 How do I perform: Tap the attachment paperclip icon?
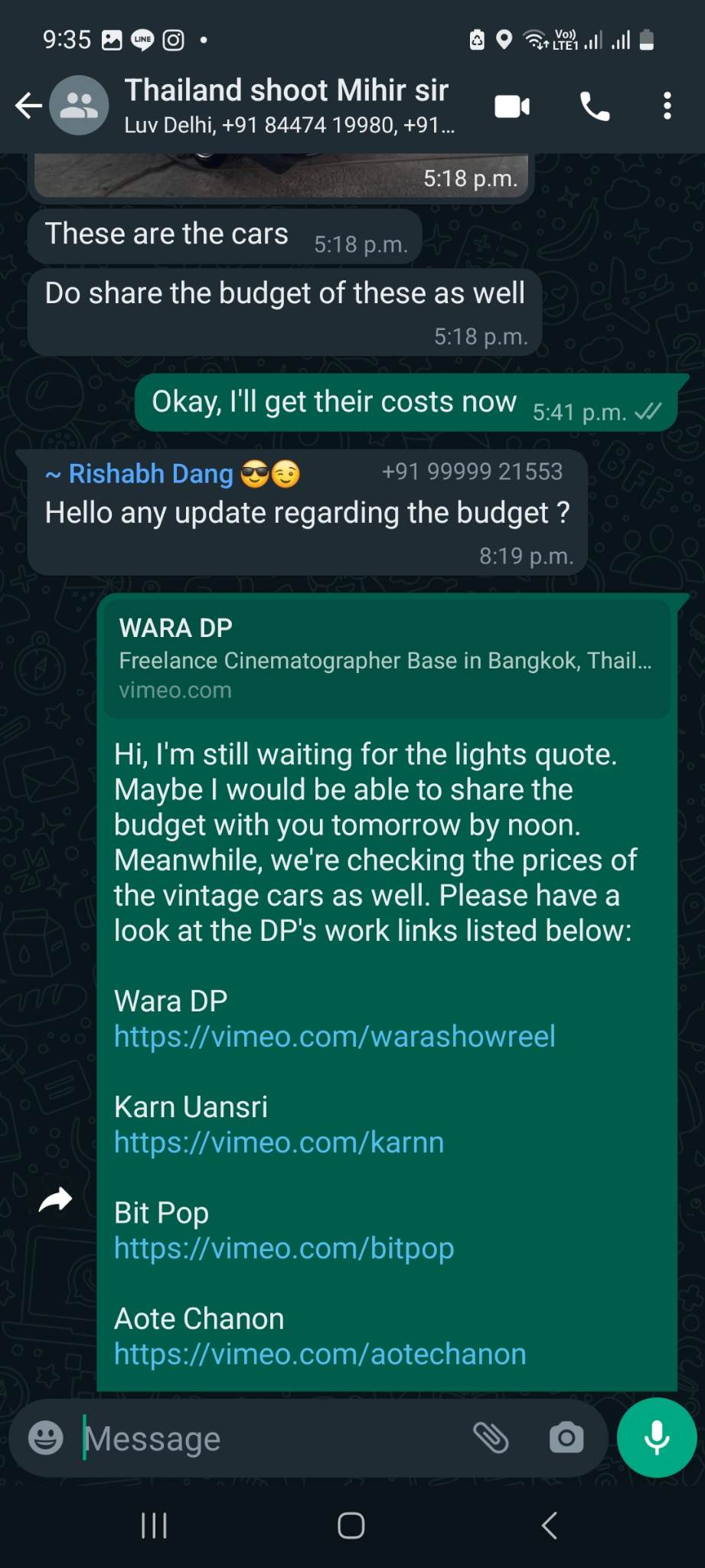tap(491, 1438)
